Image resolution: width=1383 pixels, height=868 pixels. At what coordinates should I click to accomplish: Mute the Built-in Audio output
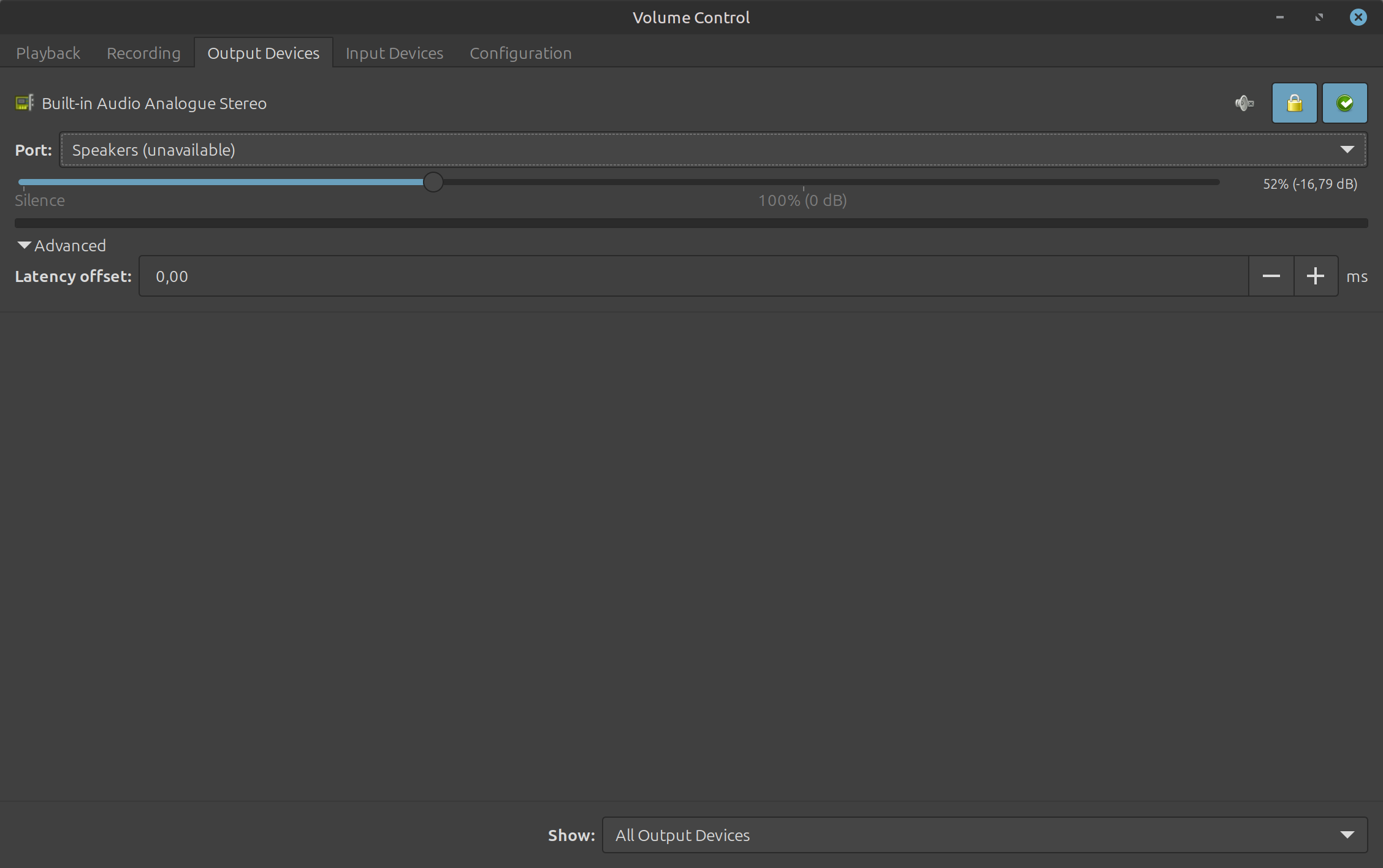click(x=1244, y=103)
